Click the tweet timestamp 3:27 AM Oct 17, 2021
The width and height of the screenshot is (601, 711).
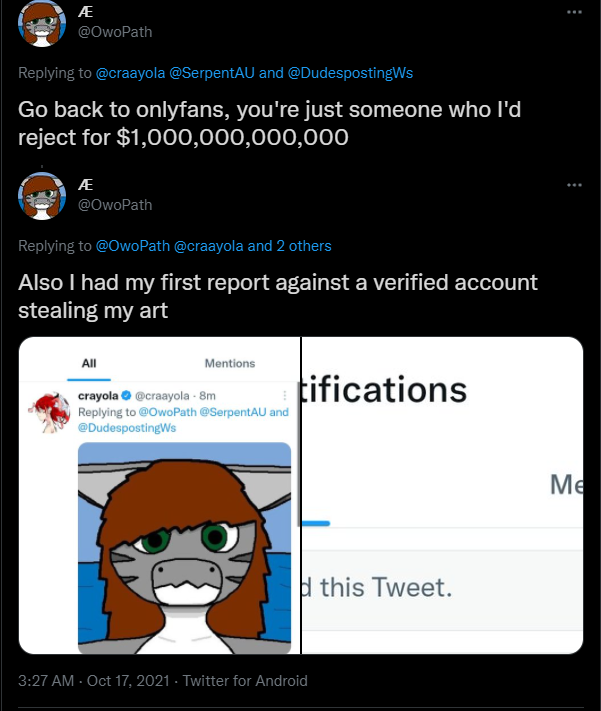pyautogui.click(x=94, y=681)
